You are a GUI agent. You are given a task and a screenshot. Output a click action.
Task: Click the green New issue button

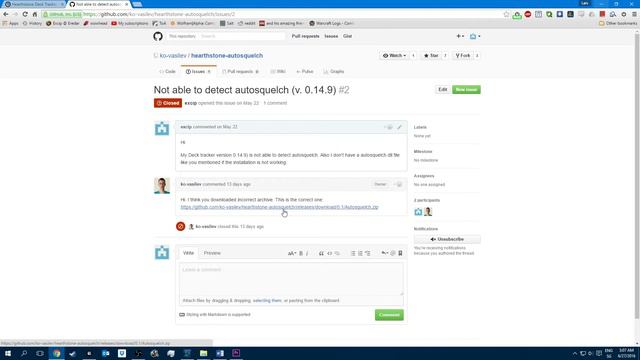coord(466,89)
